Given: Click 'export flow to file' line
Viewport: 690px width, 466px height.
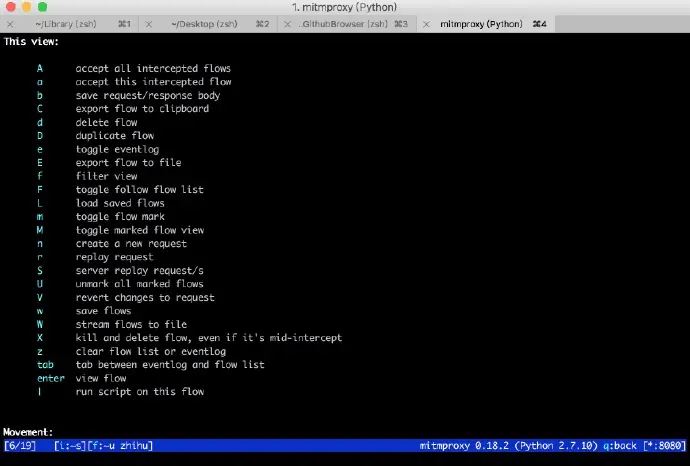Looking at the screenshot, I should pyautogui.click(x=128, y=163).
